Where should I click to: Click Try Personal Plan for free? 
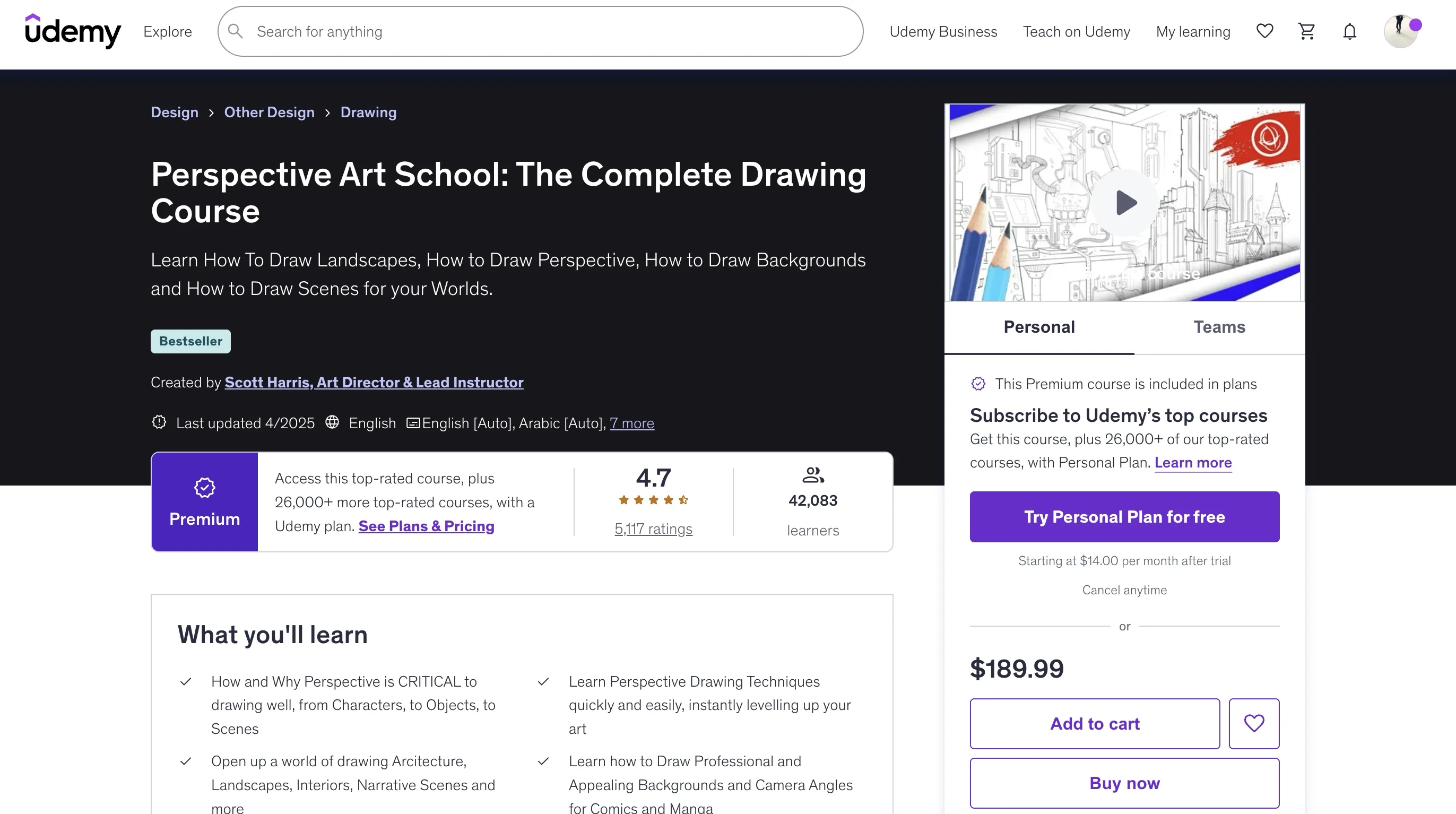(x=1124, y=517)
